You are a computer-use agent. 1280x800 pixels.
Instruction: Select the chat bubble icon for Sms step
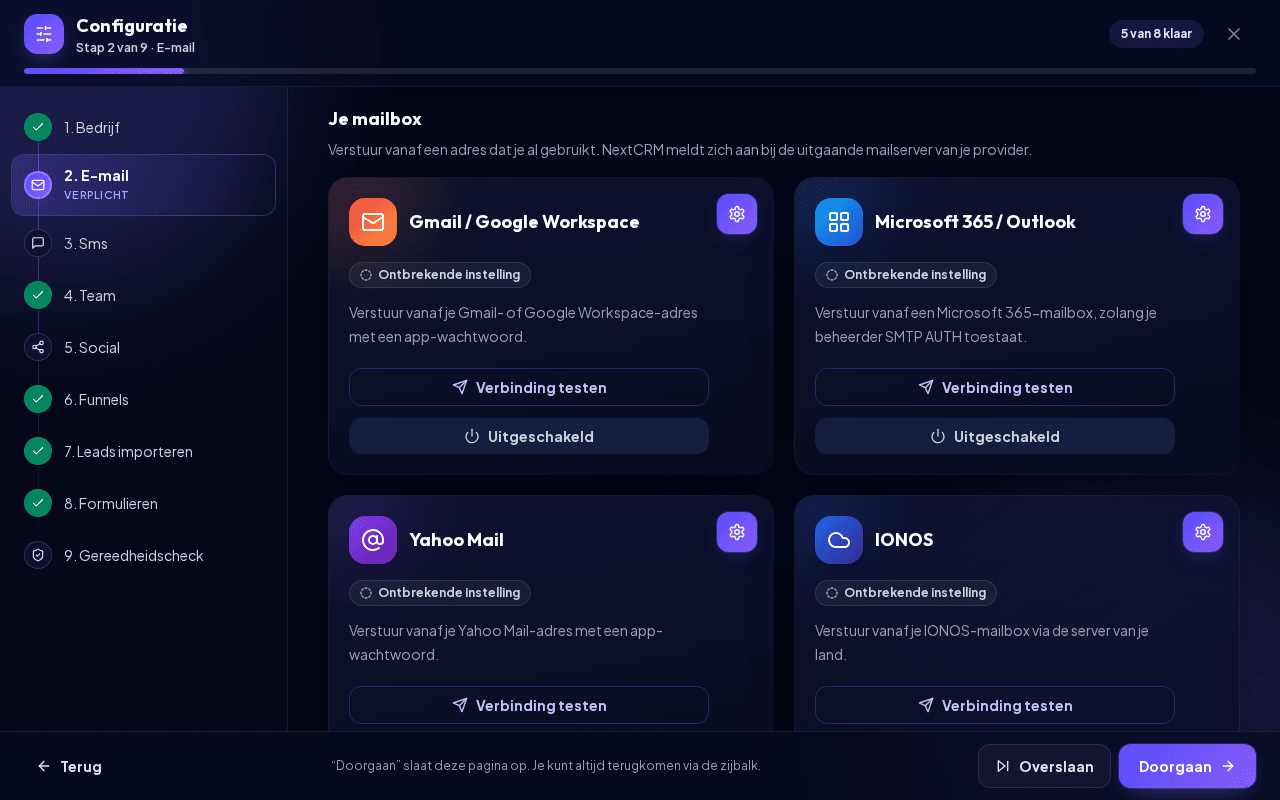click(x=38, y=243)
